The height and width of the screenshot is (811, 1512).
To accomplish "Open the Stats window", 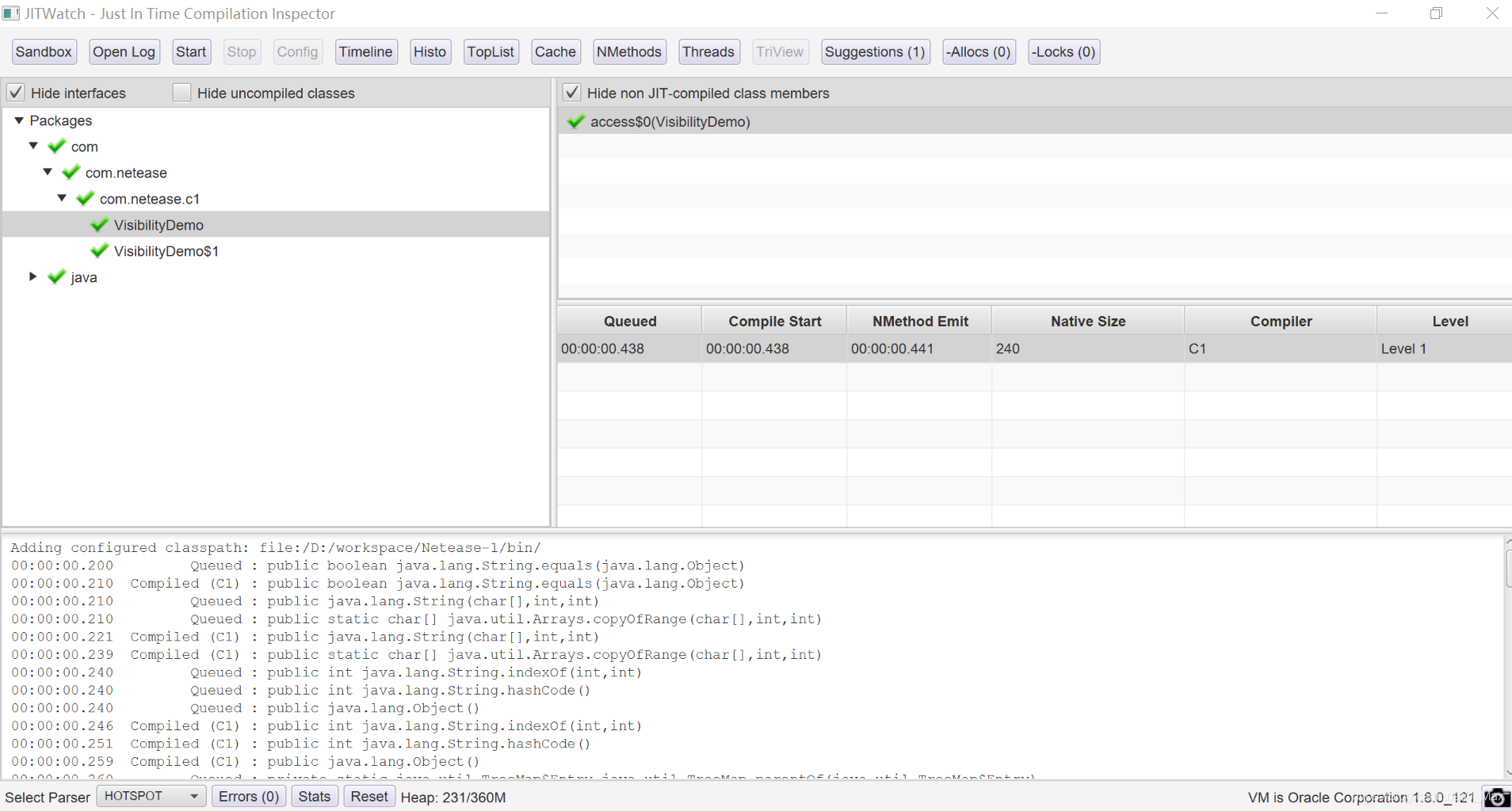I will pos(315,796).
